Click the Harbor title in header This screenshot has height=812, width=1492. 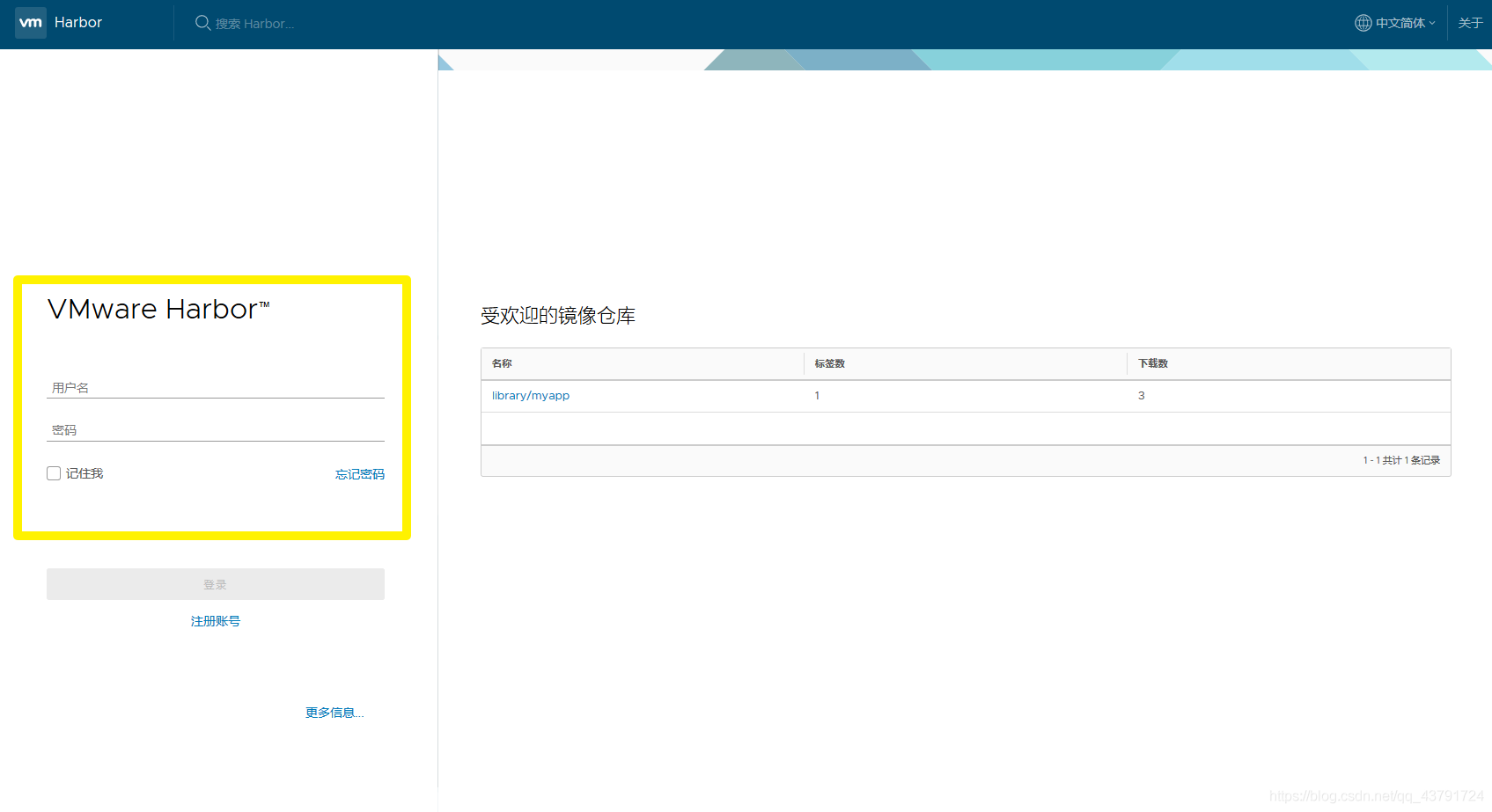tap(78, 23)
